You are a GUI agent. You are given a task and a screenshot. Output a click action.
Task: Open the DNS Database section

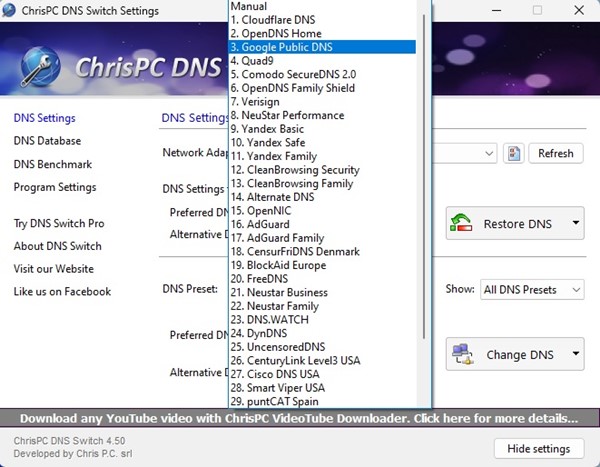(x=47, y=141)
